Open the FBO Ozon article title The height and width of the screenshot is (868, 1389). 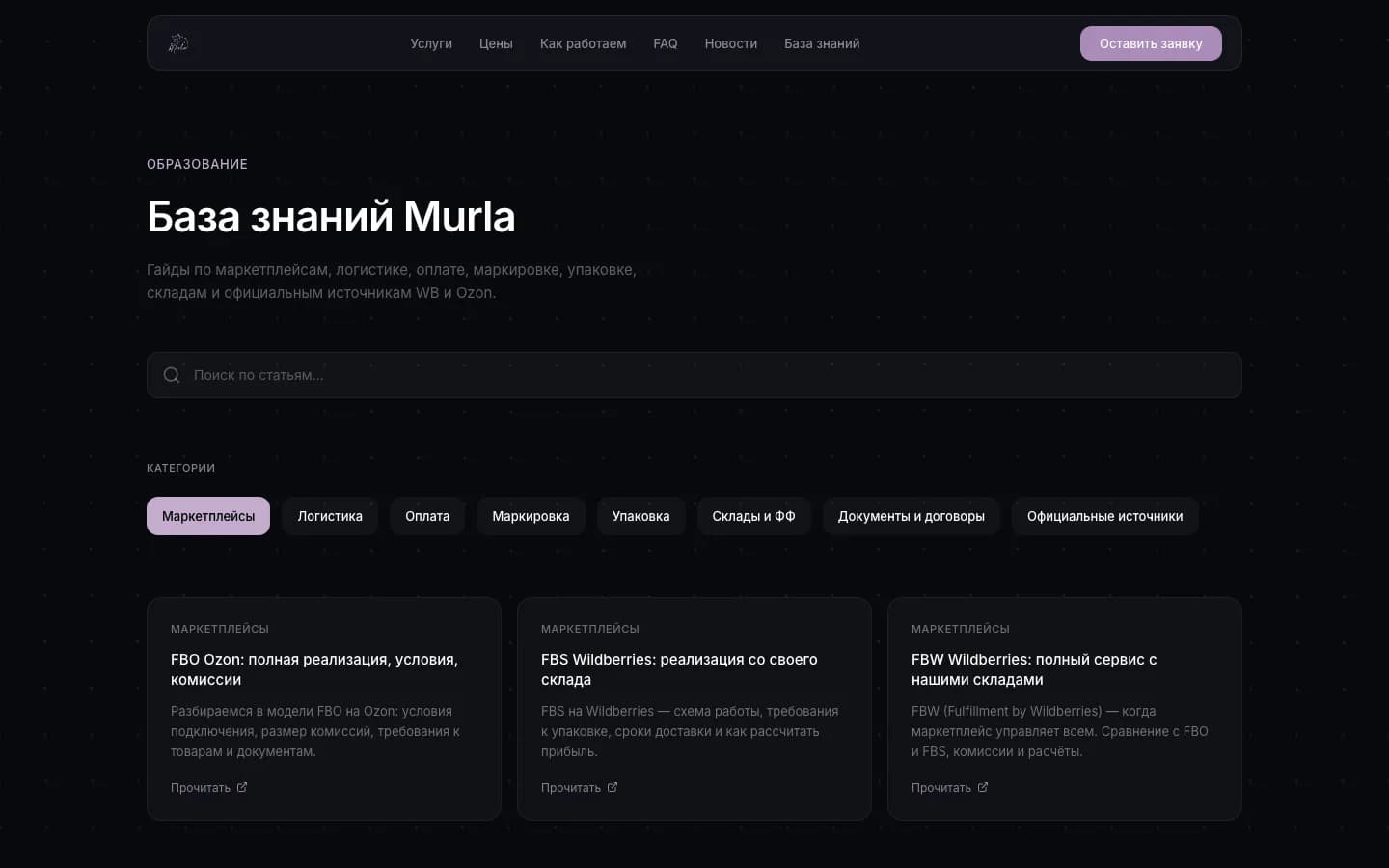pos(314,669)
